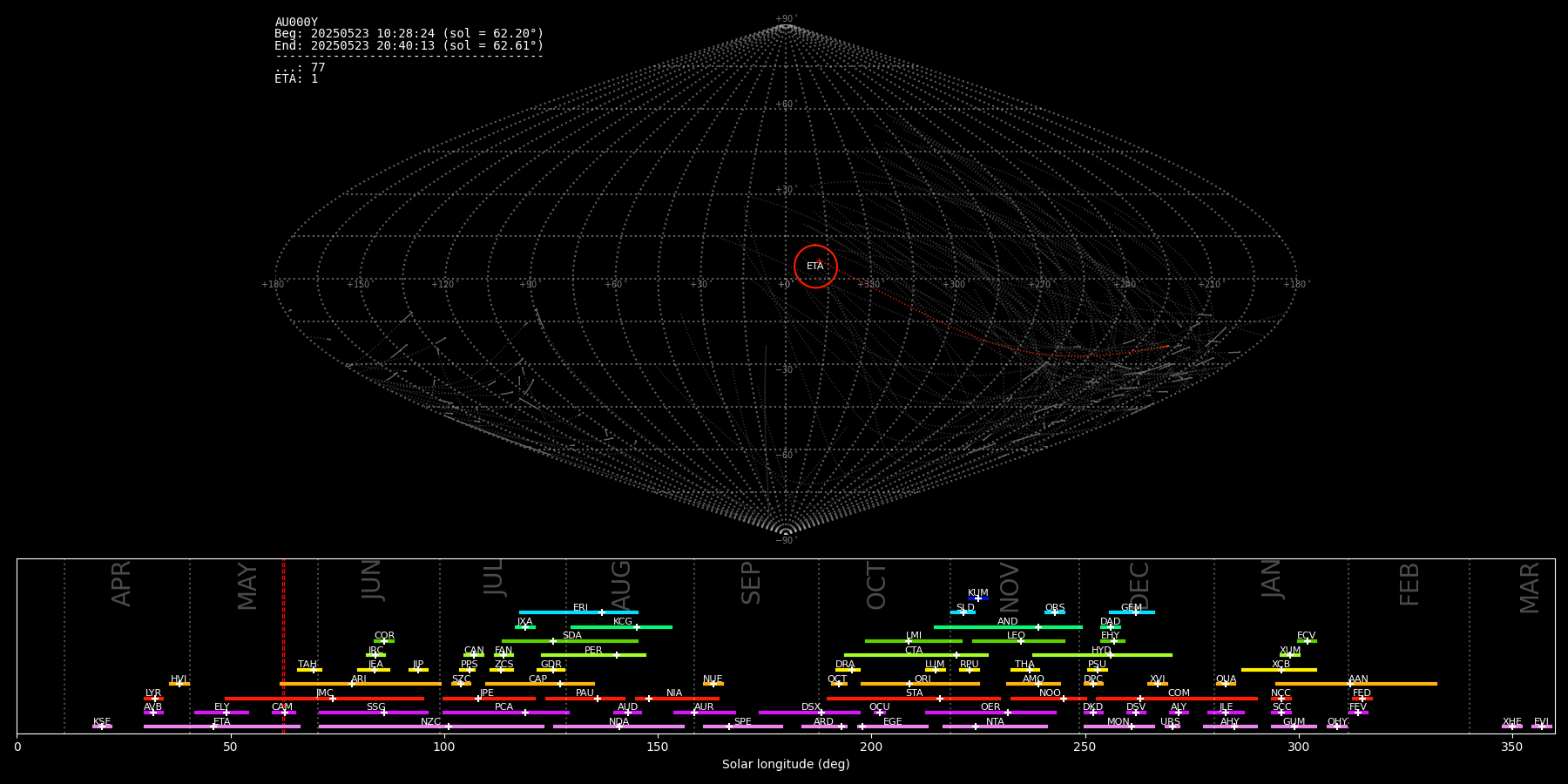Click the PER shower label
Viewport: 1568px width, 784px height.
pos(593,651)
